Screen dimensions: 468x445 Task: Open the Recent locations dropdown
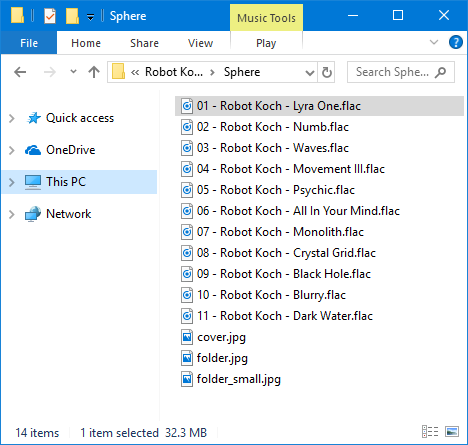pyautogui.click(x=73, y=71)
